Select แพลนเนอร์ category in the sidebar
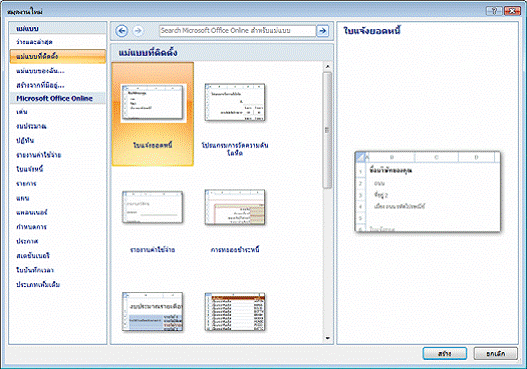Screen dimensions: 527x369 click(x=32, y=212)
